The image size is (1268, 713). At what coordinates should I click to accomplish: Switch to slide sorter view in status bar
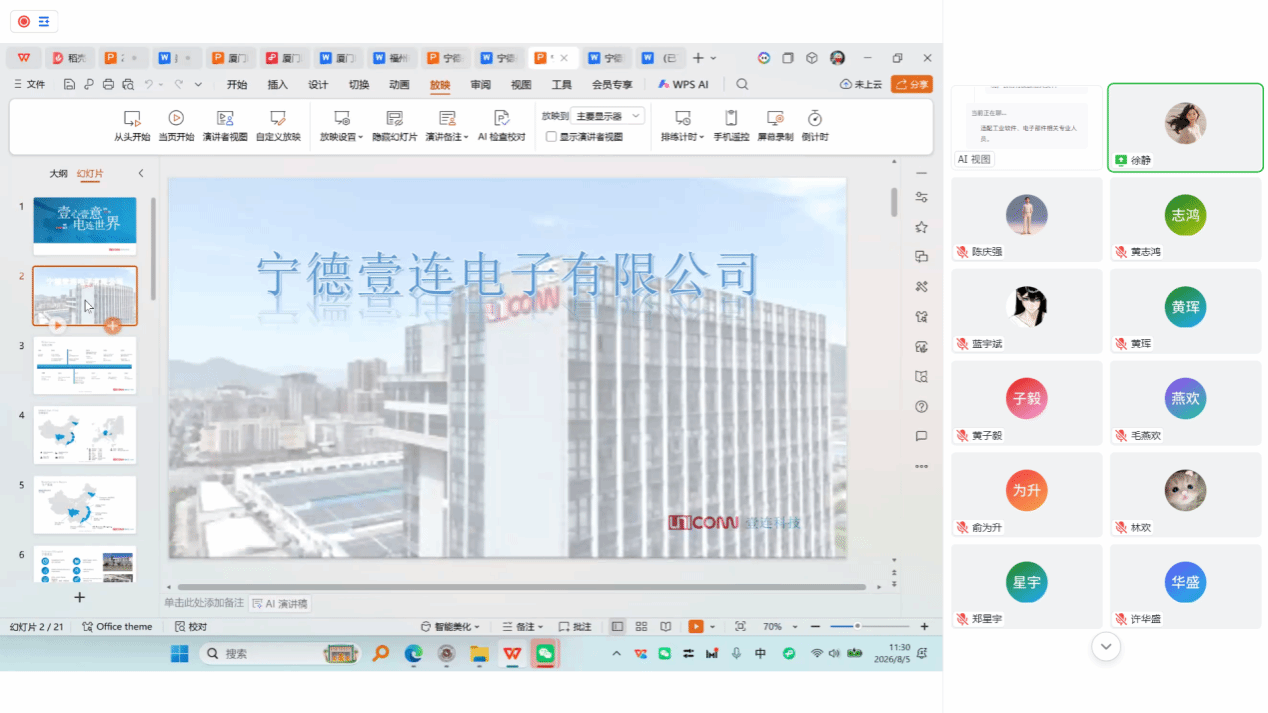click(642, 627)
